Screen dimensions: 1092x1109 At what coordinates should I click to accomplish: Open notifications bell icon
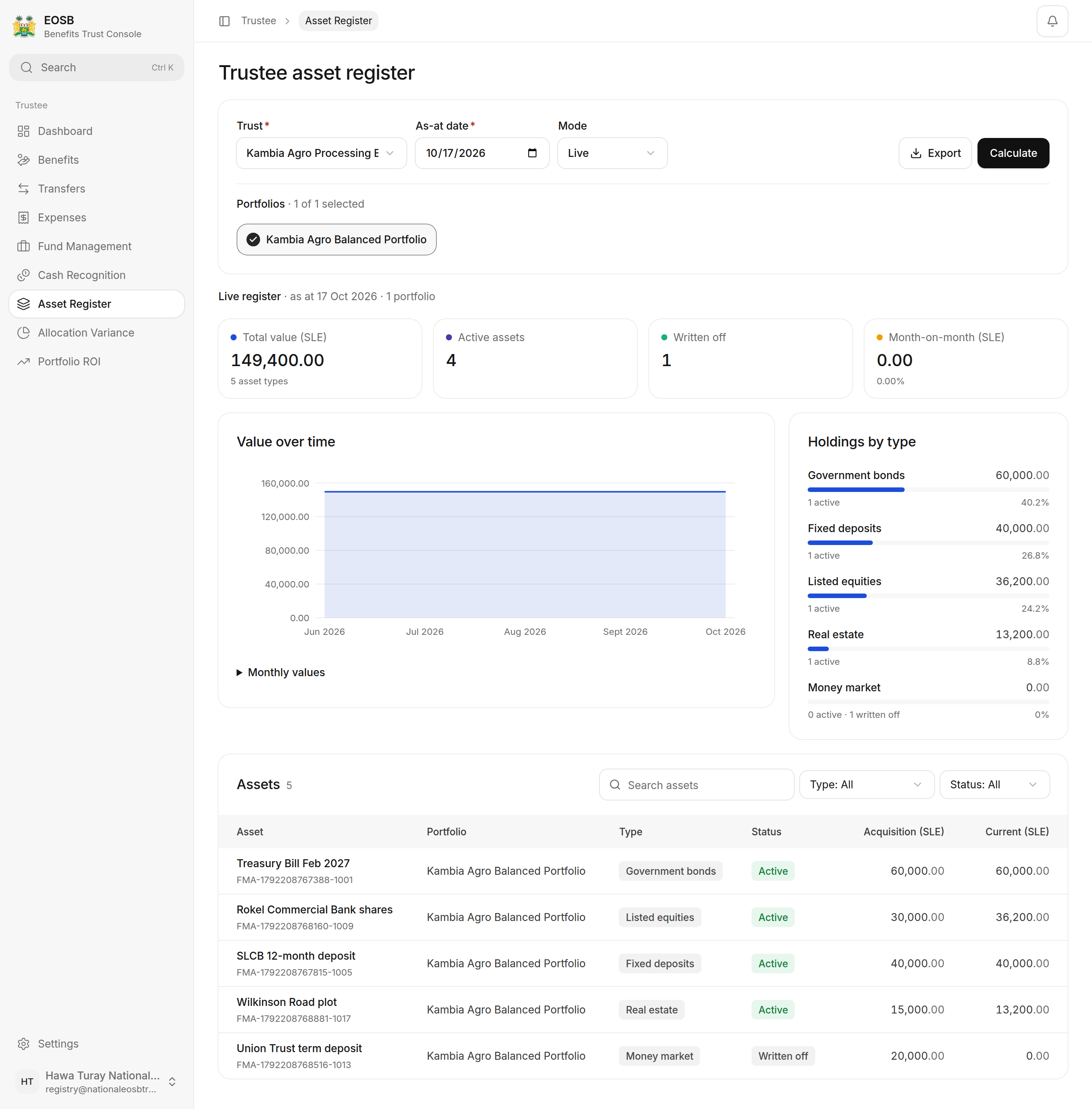[x=1052, y=21]
